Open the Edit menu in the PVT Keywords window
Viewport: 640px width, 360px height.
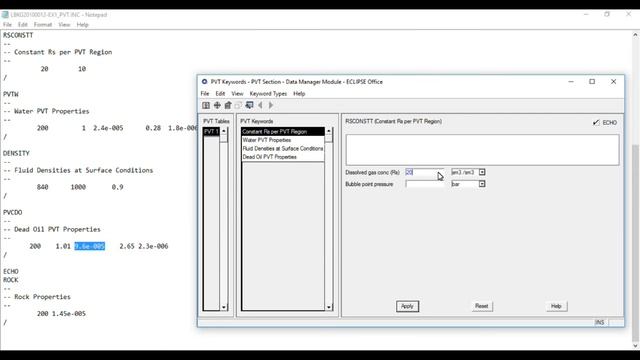click(x=220, y=93)
